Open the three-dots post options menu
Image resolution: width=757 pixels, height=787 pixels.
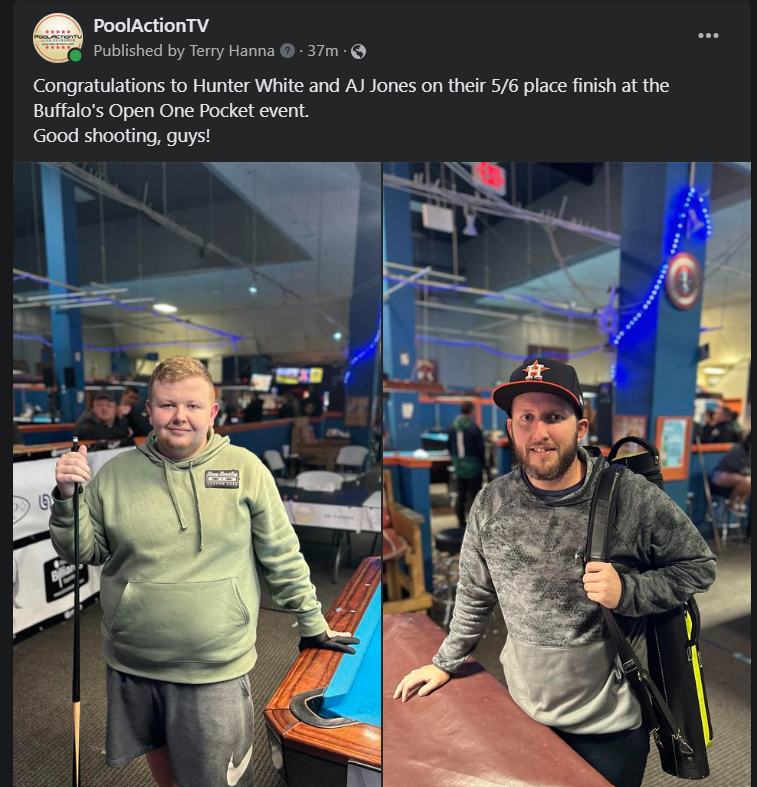(x=708, y=36)
